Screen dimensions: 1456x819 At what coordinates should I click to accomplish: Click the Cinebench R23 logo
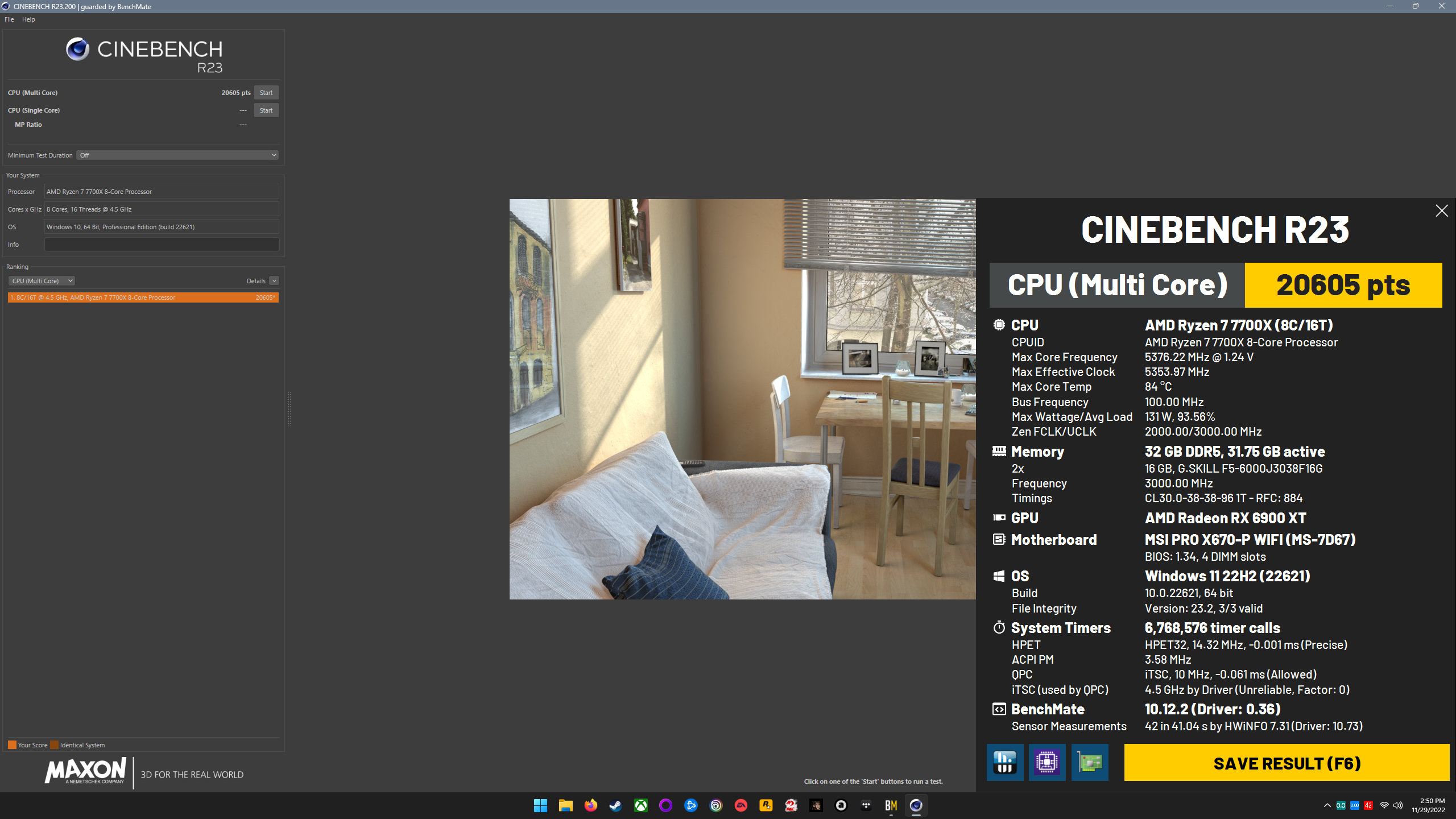click(144, 55)
